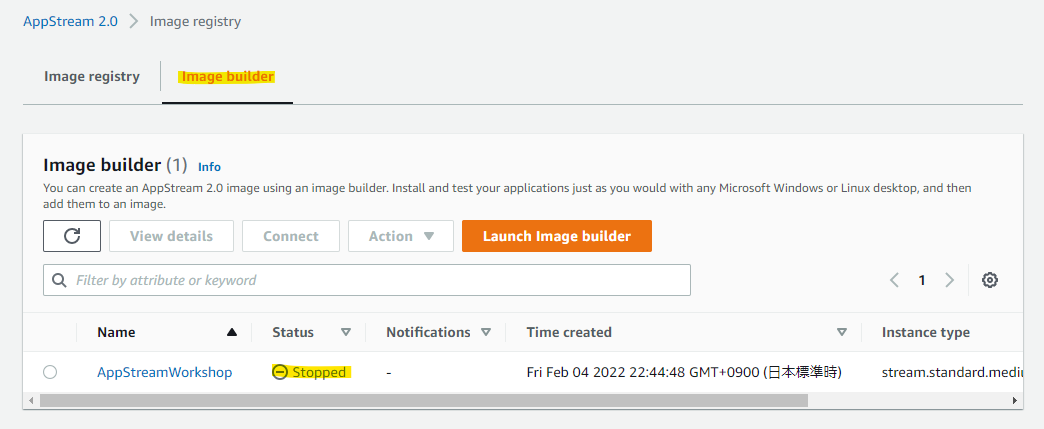Go to previous page arrow

tap(895, 280)
